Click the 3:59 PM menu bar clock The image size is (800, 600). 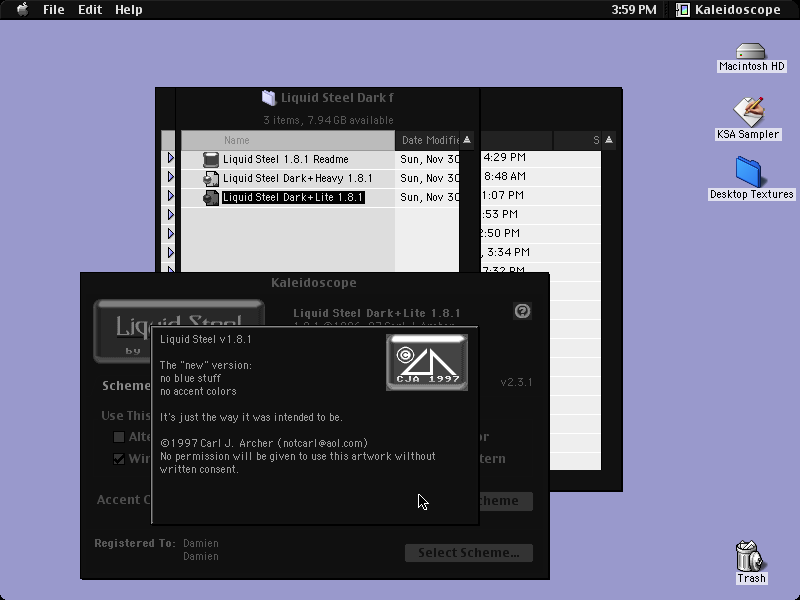pos(634,10)
